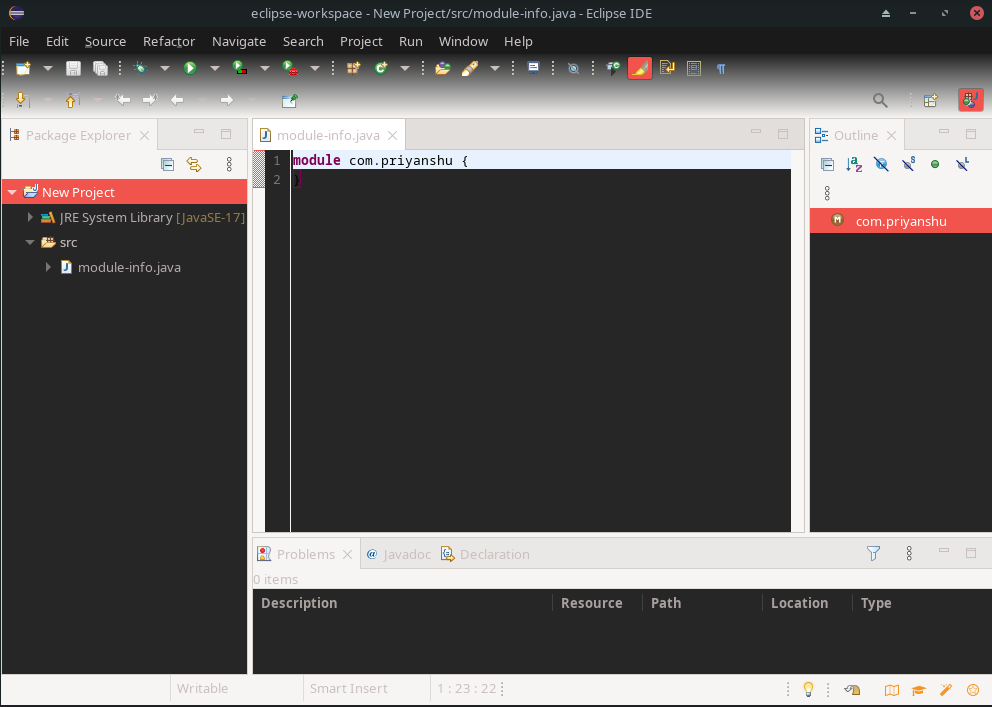Screen dimensions: 992x707
Task: Open the Refactor menu
Action: 169,41
